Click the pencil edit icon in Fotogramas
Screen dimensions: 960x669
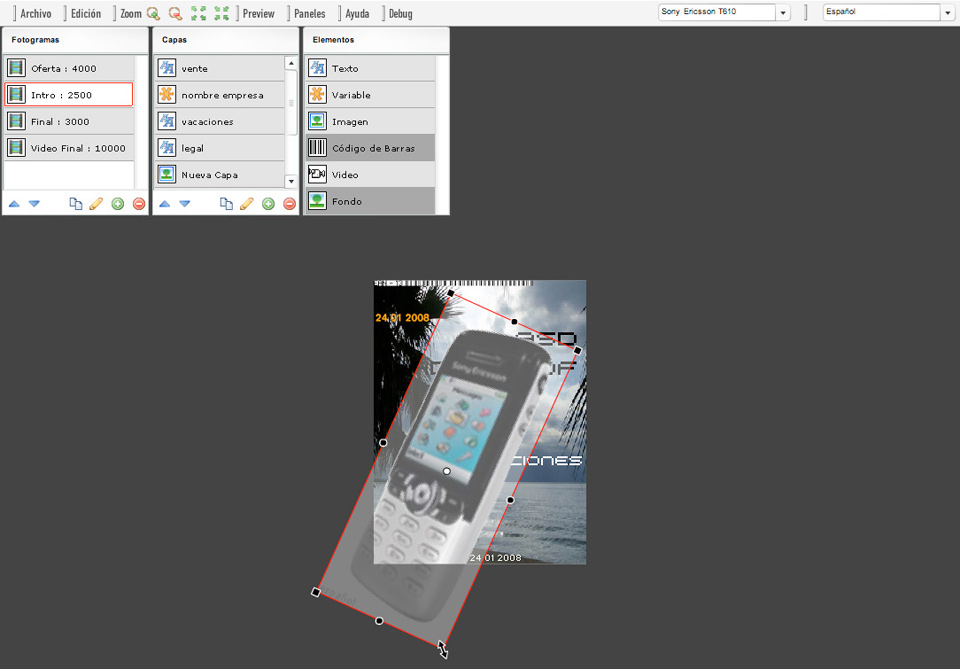96,204
